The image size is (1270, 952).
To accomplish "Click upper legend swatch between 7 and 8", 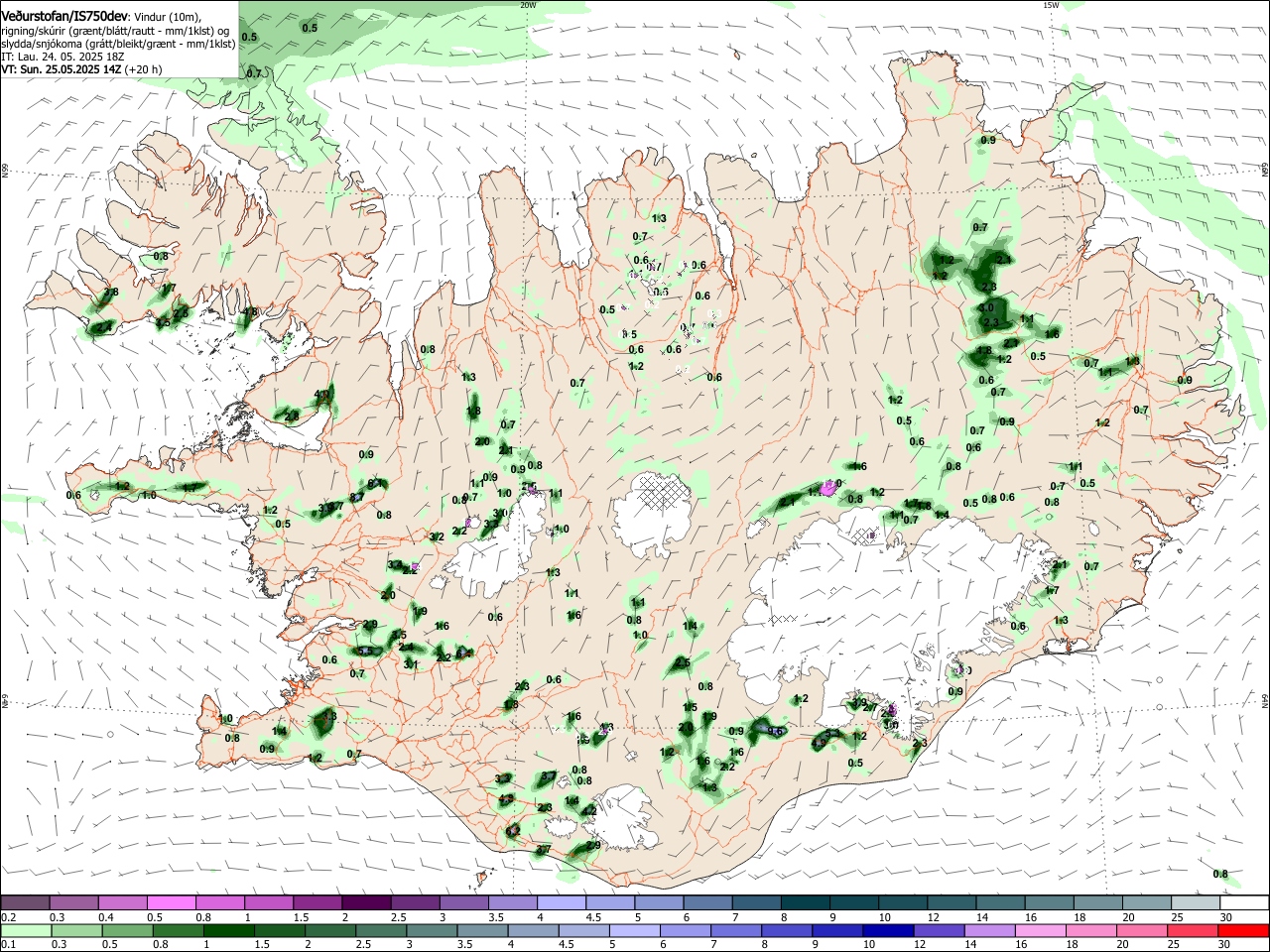I will point(757,902).
